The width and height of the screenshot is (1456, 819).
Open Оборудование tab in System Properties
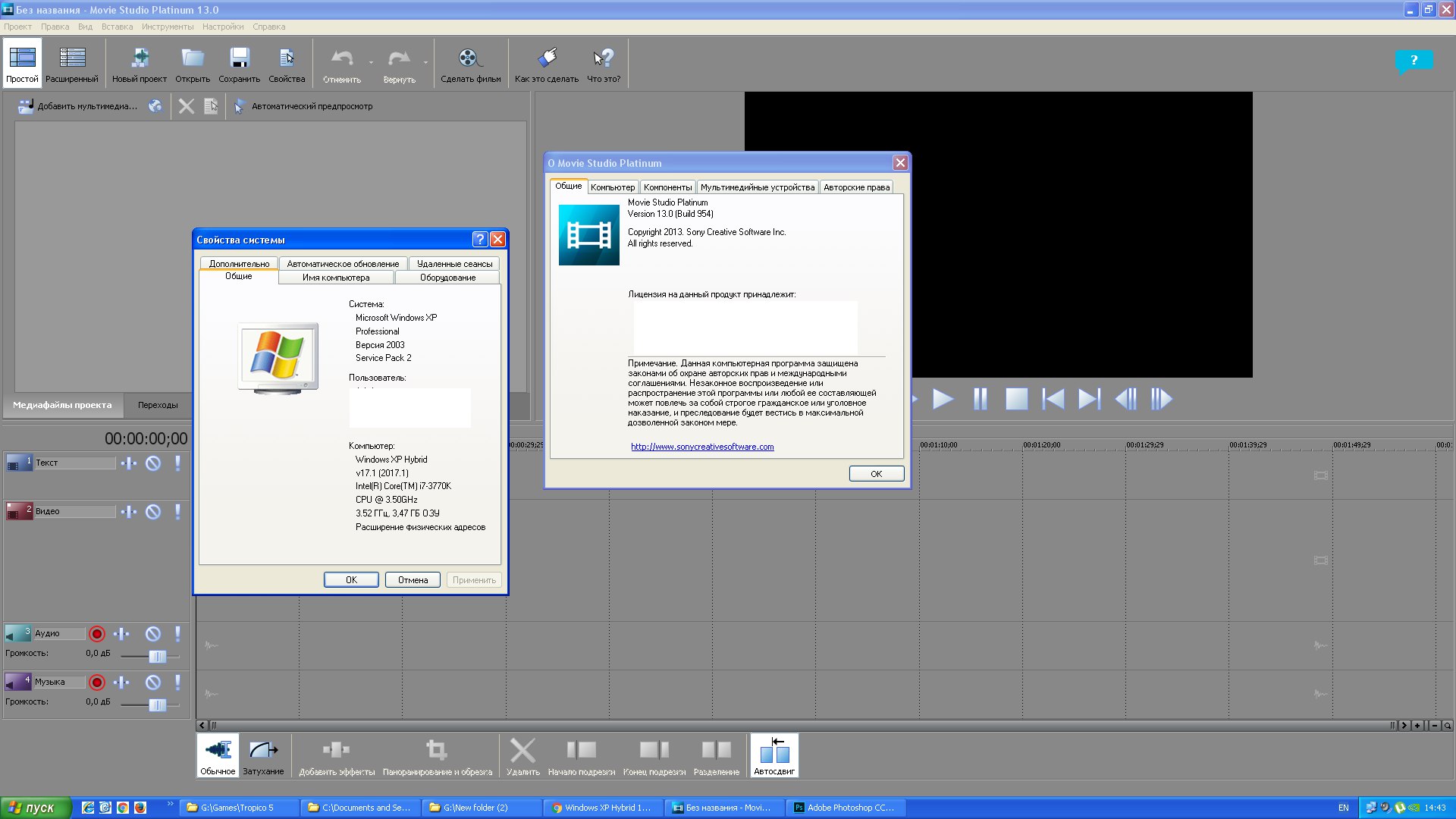point(447,278)
